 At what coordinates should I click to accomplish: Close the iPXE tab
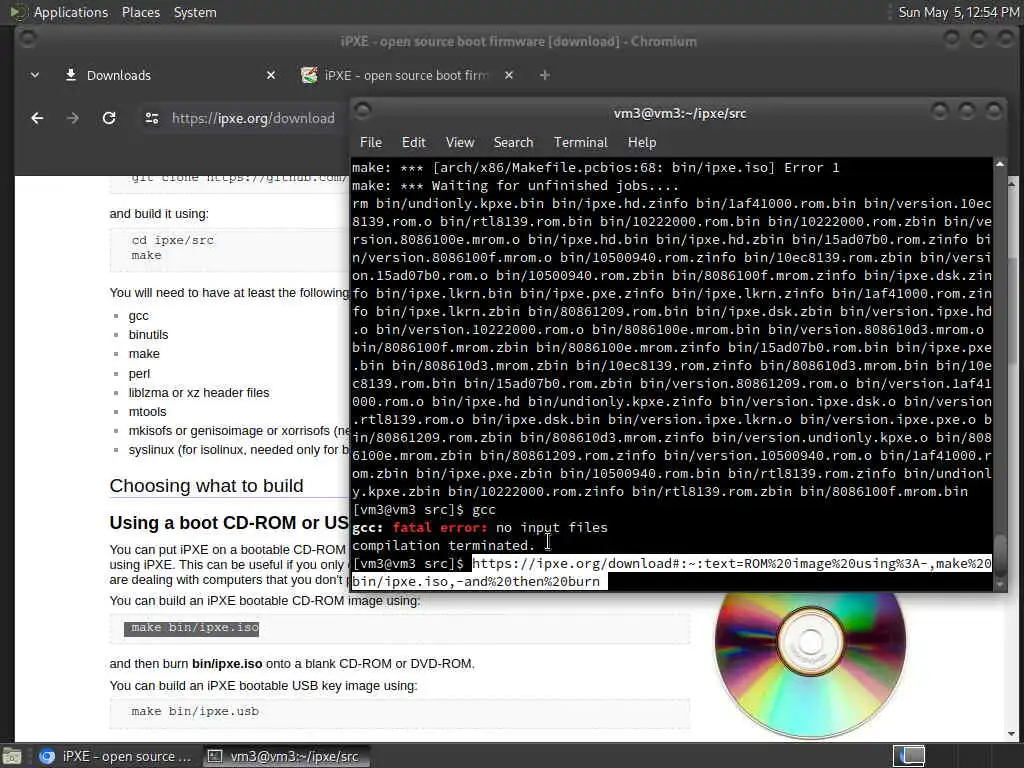(509, 75)
